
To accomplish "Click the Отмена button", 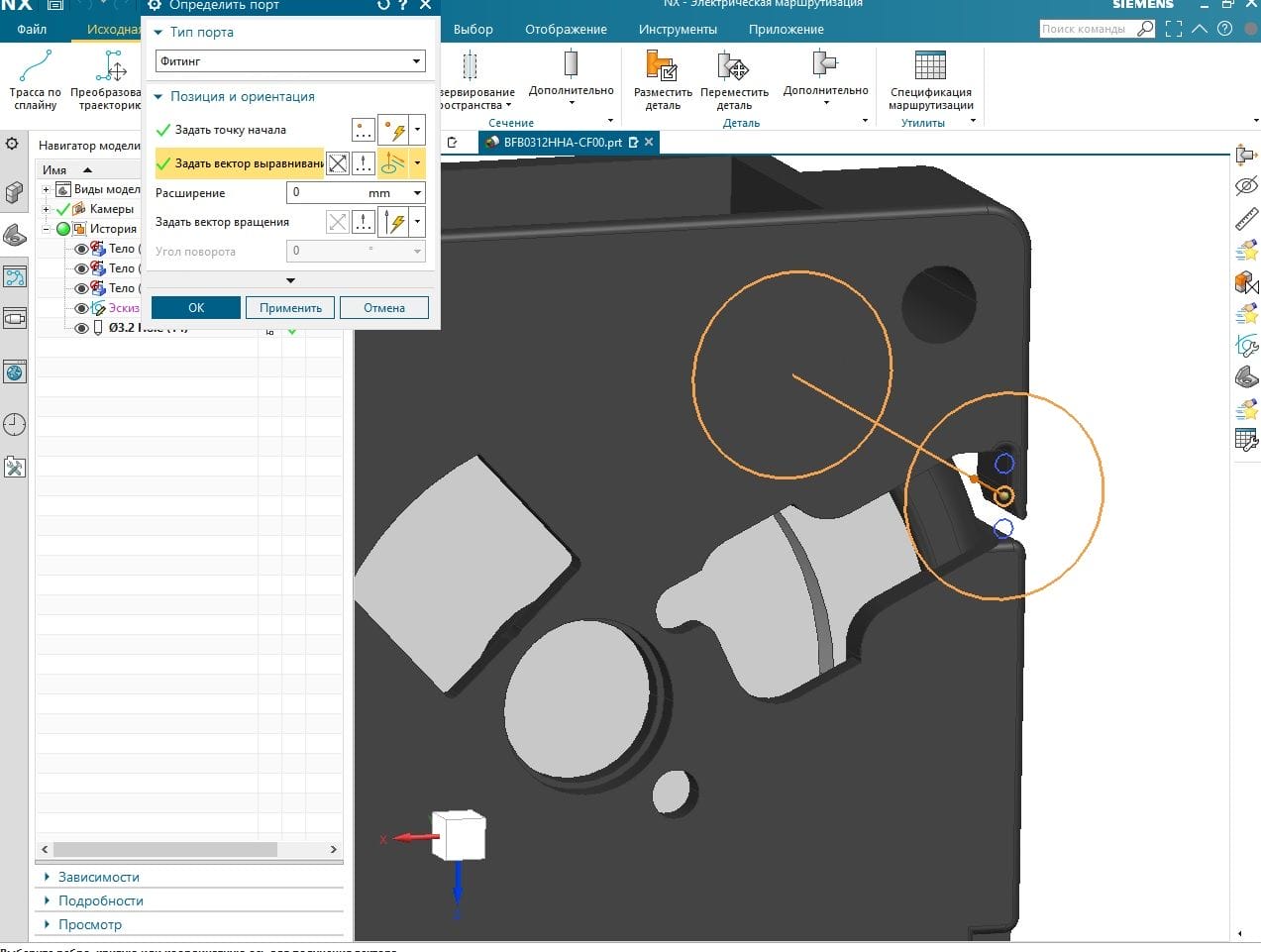I will [x=384, y=308].
